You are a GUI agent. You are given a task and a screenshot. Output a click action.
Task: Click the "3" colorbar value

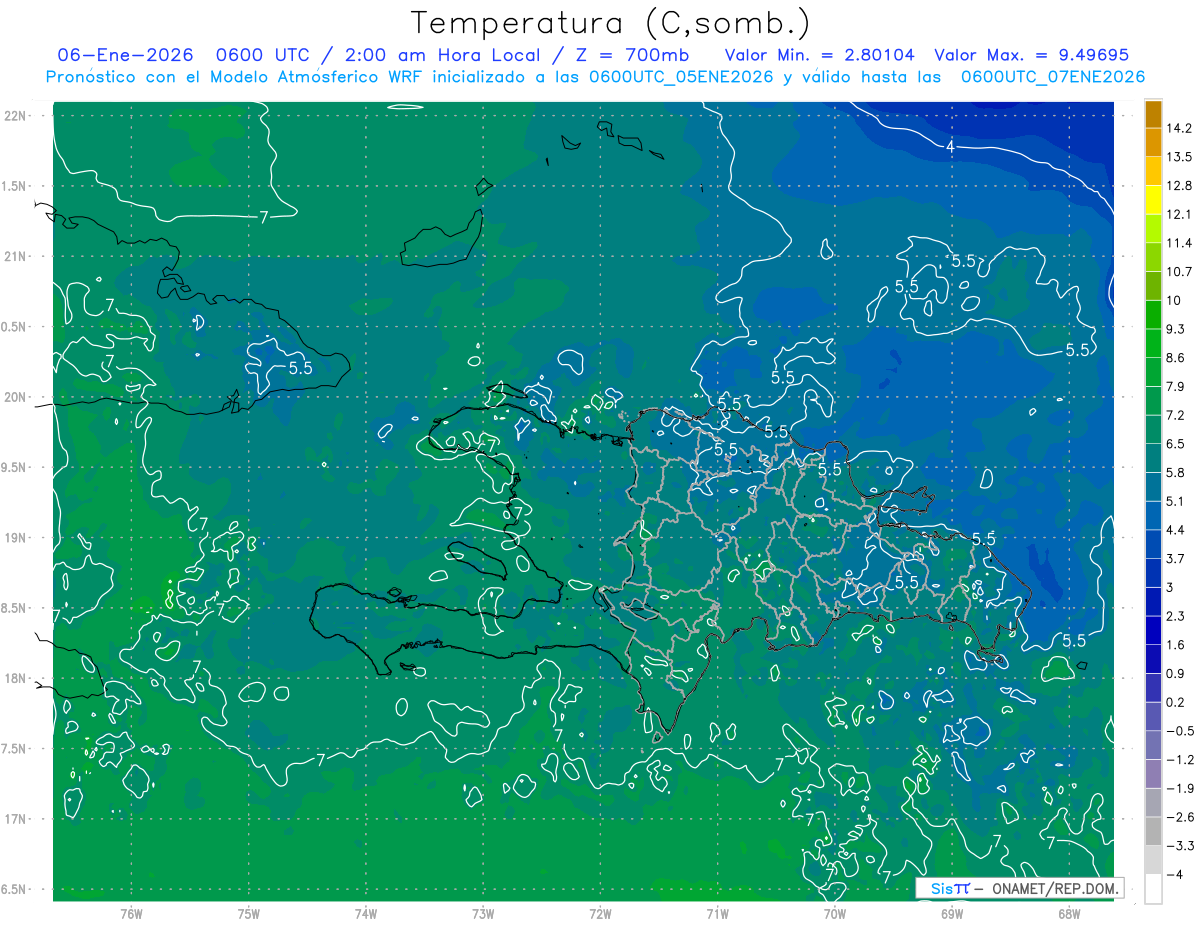[x=1170, y=587]
